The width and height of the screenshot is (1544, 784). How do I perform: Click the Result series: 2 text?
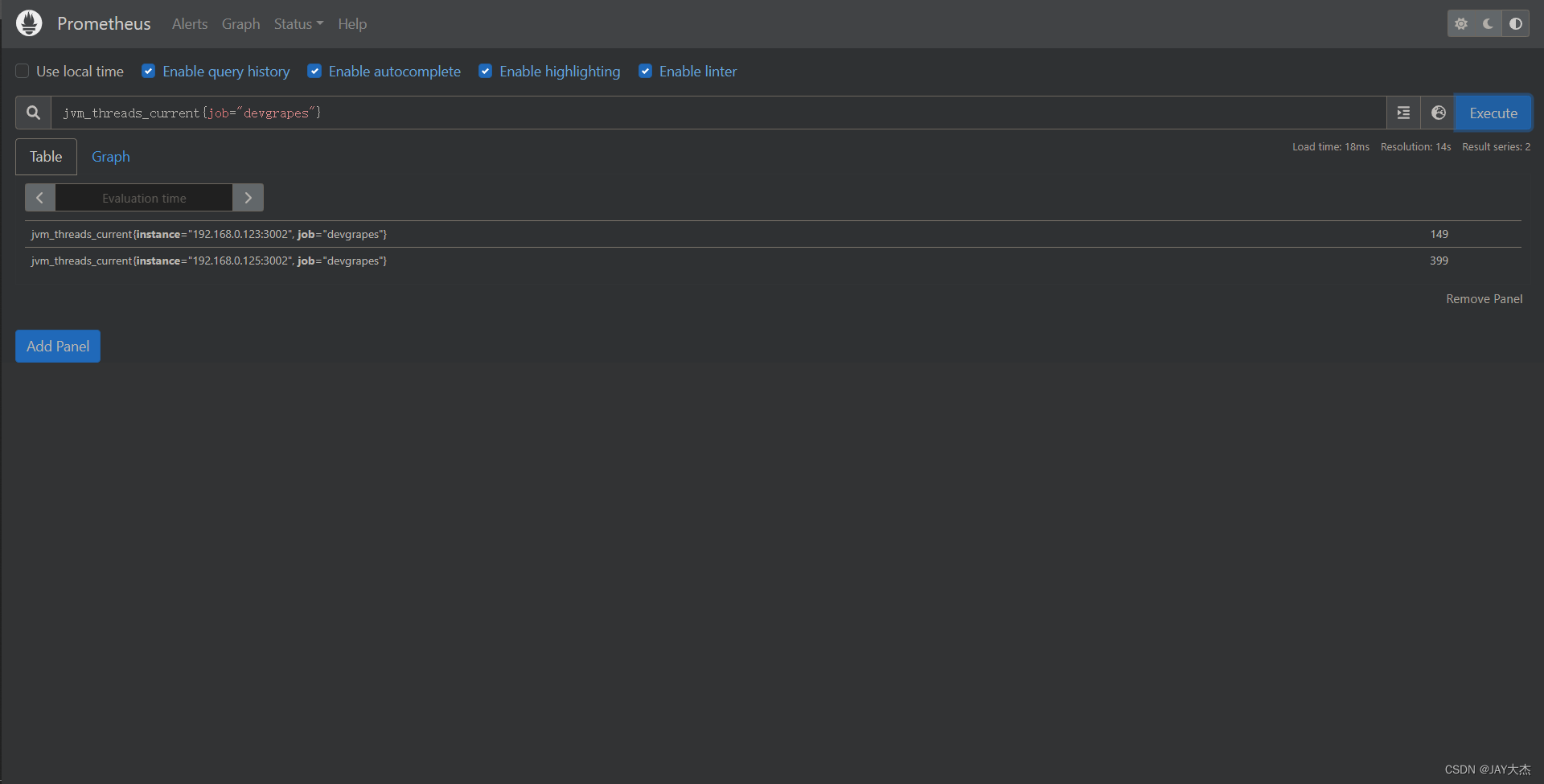point(1496,146)
